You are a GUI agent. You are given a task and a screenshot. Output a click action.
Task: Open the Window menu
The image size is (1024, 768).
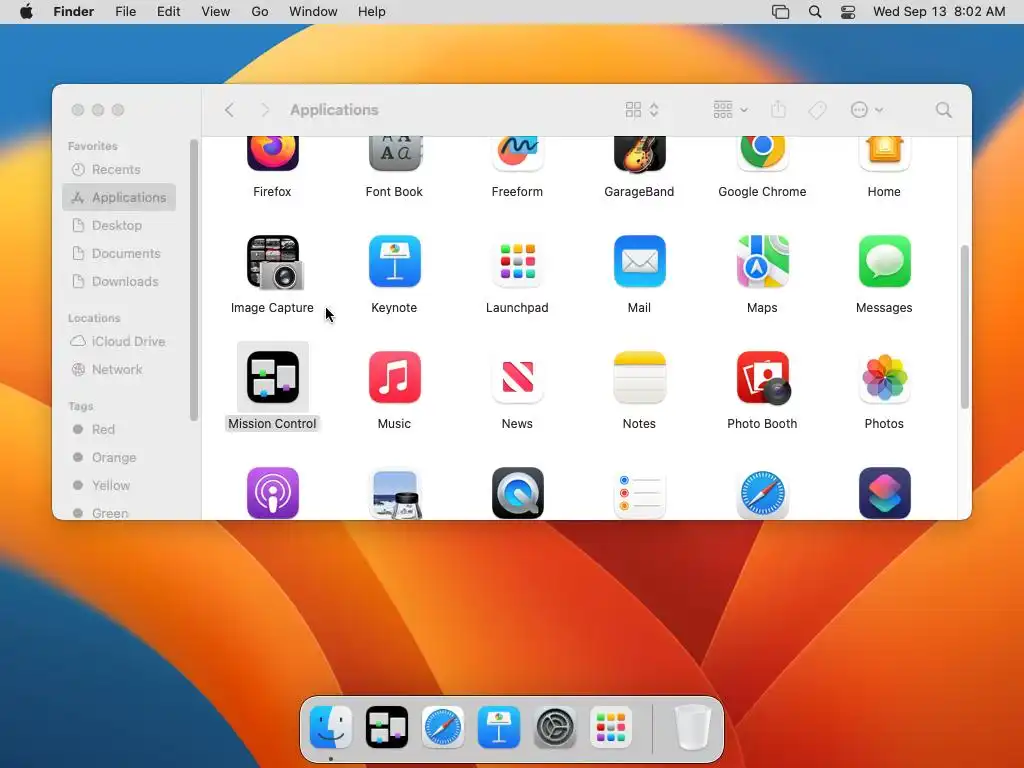[x=313, y=12]
